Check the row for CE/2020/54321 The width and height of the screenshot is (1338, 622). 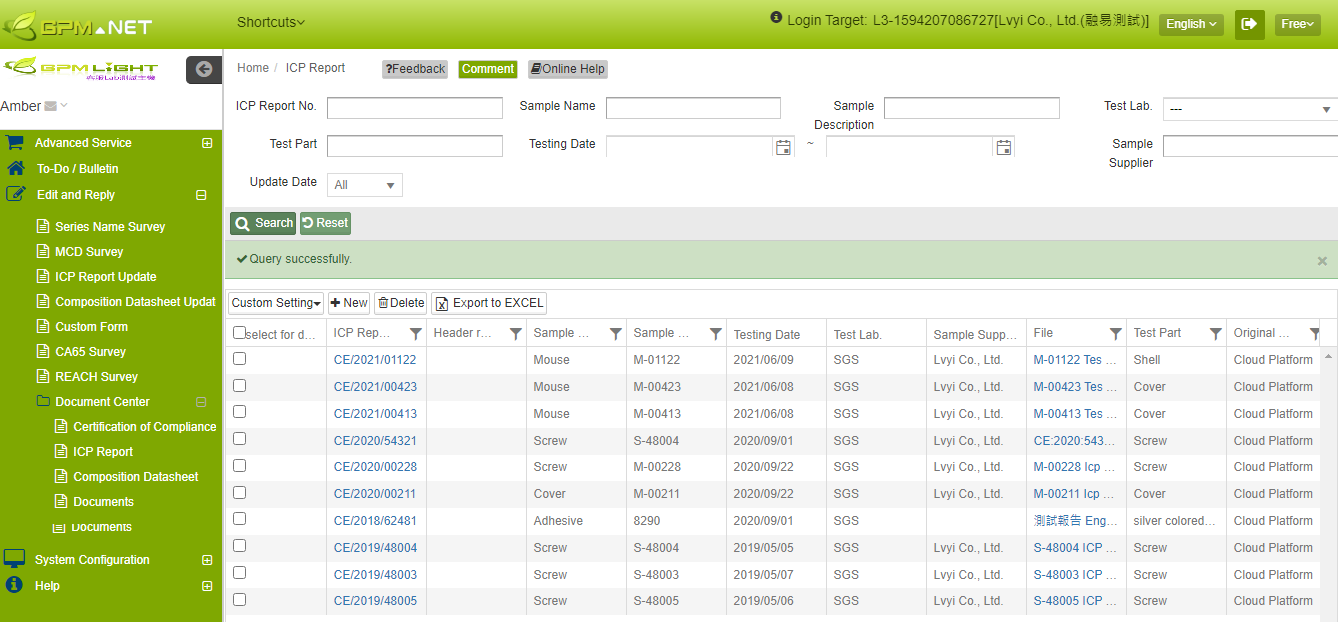(239, 439)
